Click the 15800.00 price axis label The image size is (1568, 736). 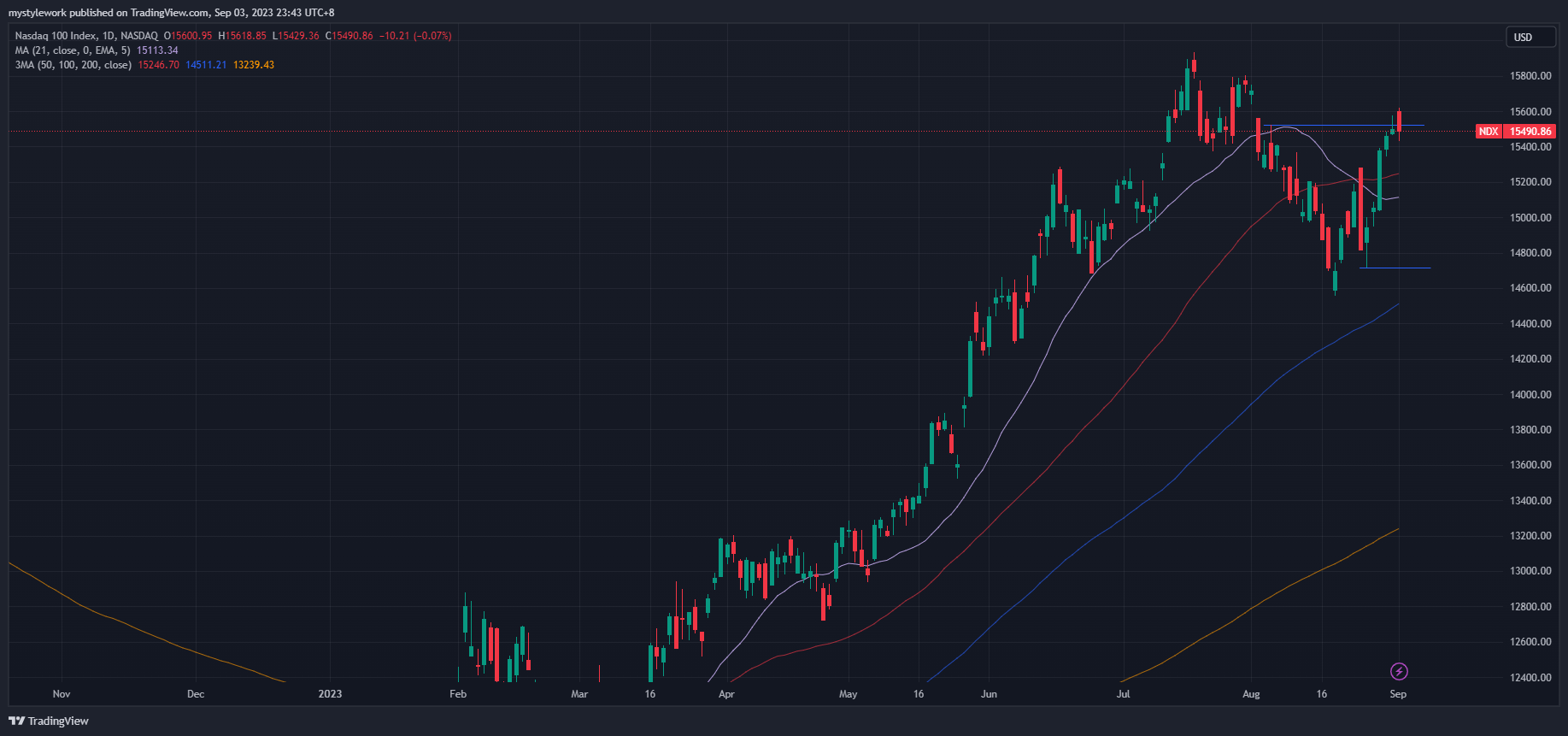(1530, 76)
